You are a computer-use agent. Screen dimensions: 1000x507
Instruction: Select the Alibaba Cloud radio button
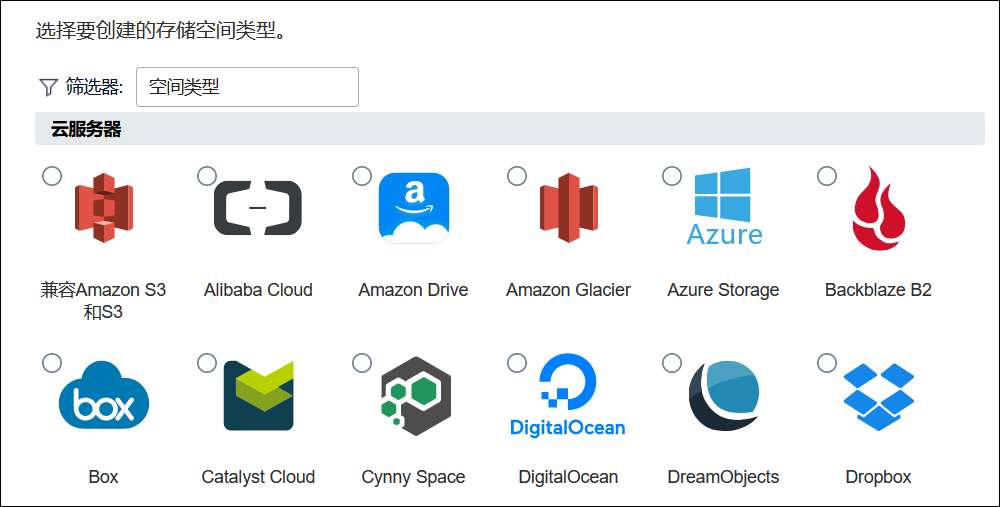[x=207, y=176]
